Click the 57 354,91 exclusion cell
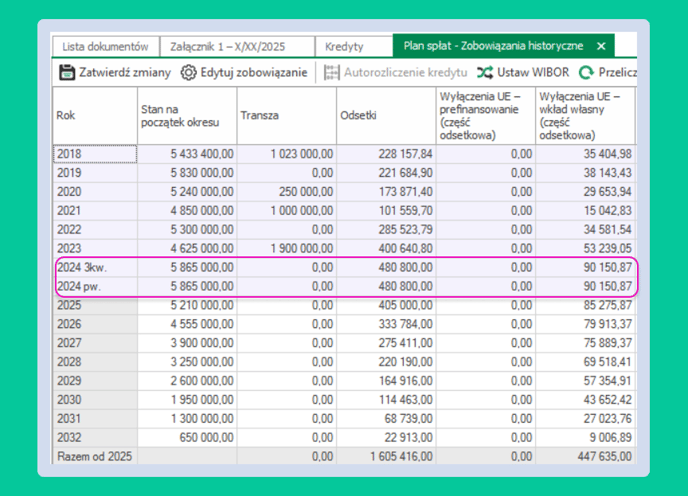The height and width of the screenshot is (496, 688). pos(585,381)
